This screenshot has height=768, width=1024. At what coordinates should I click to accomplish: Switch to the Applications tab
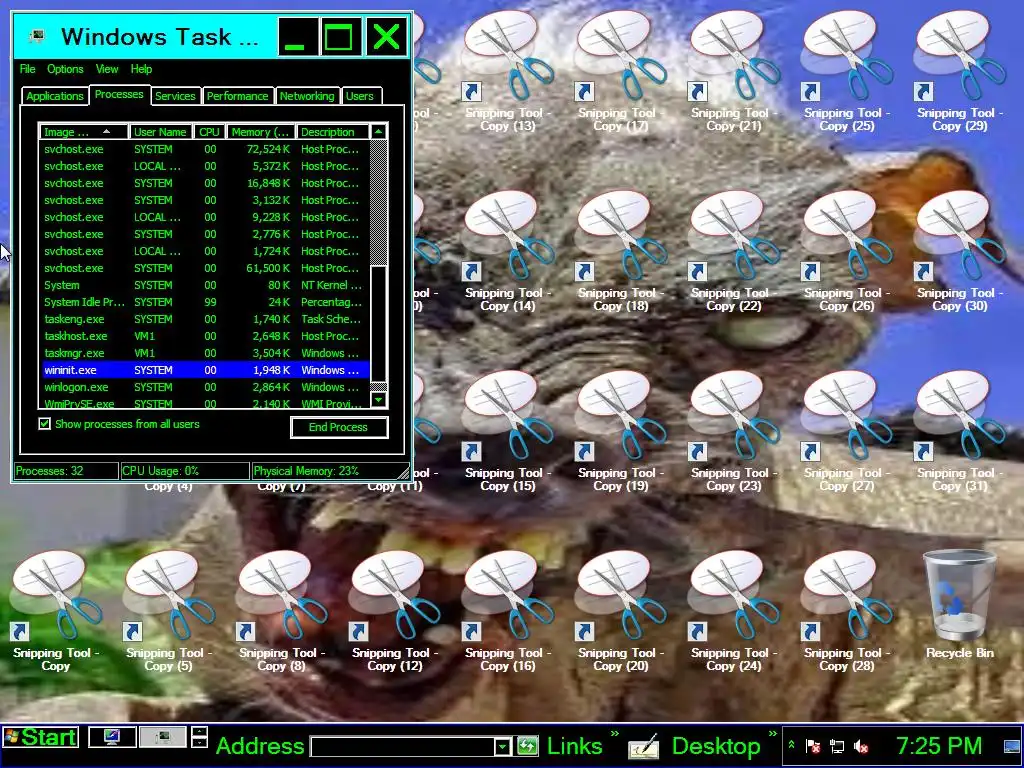pyautogui.click(x=55, y=96)
